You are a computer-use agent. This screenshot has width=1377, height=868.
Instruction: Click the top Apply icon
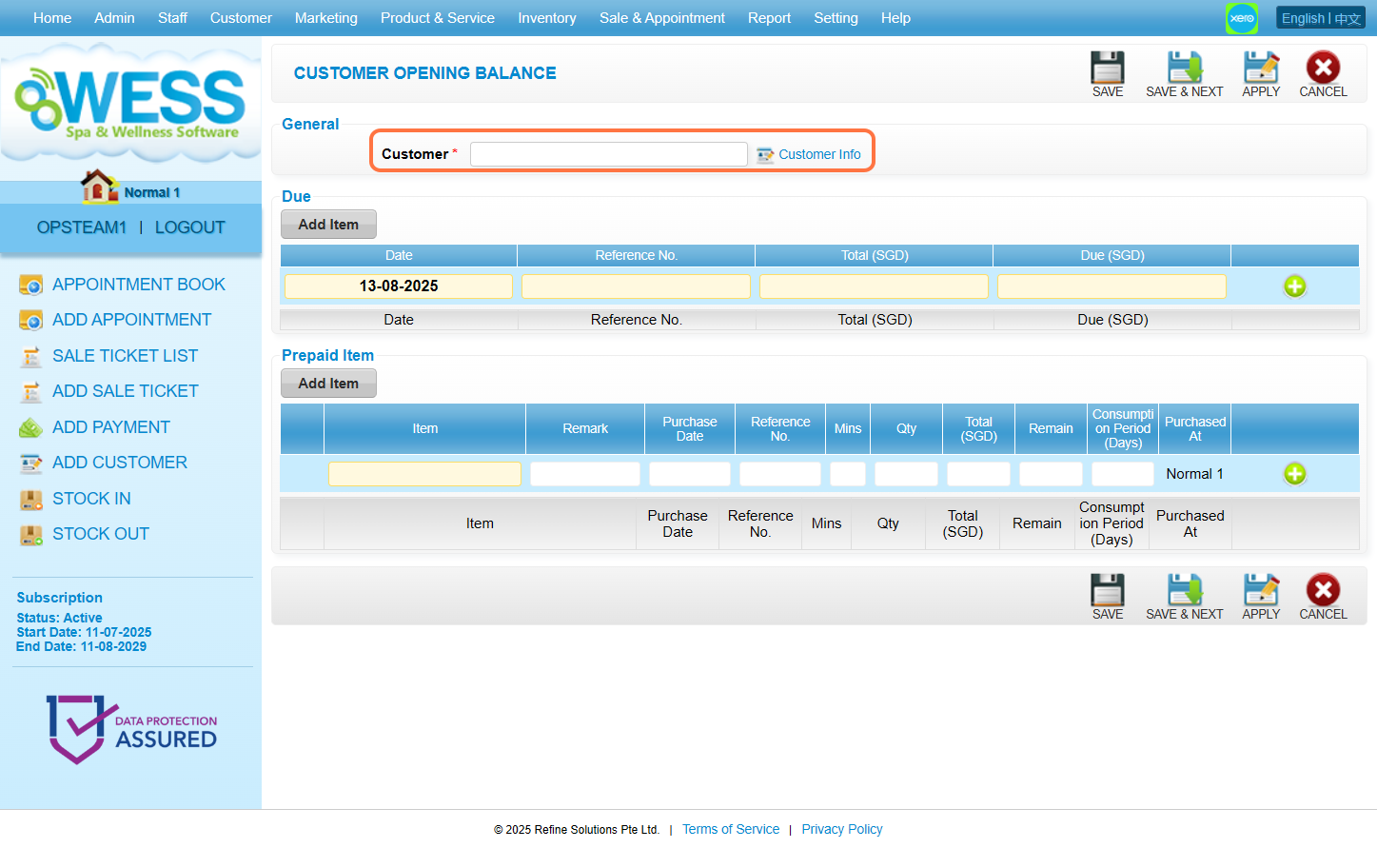click(x=1261, y=69)
